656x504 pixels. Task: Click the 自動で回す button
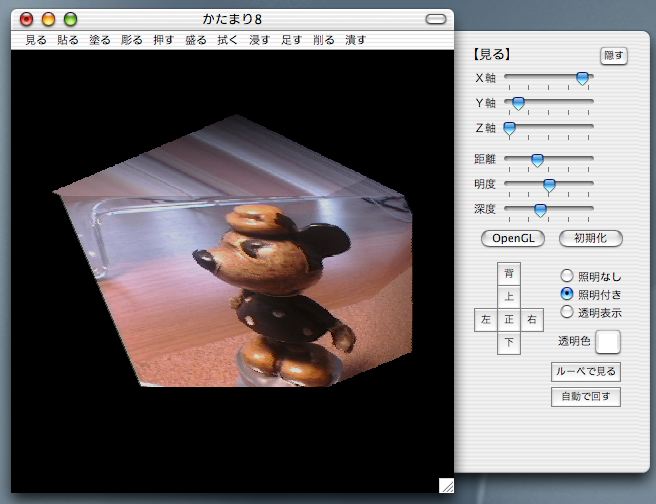click(586, 397)
